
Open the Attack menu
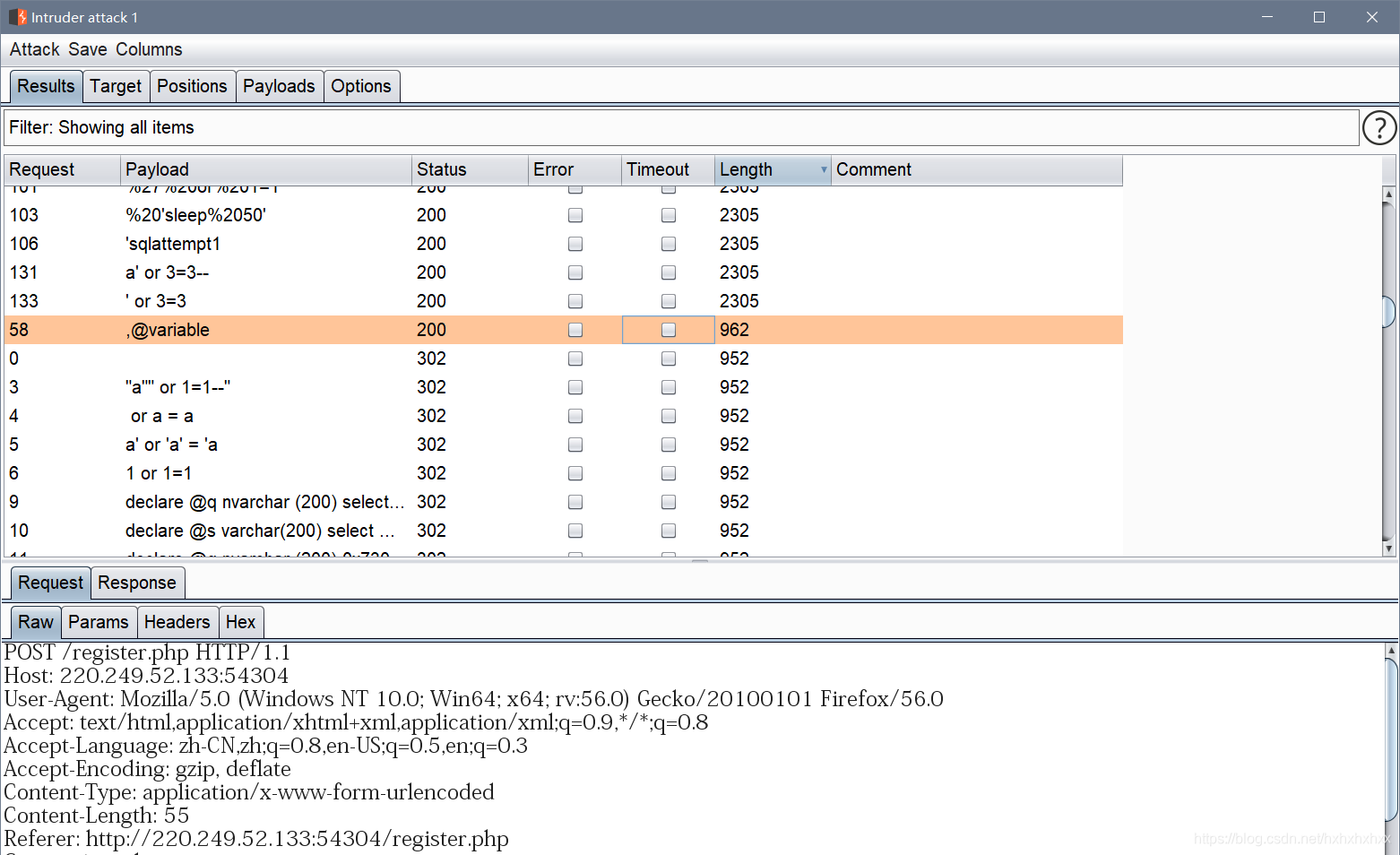tap(34, 49)
